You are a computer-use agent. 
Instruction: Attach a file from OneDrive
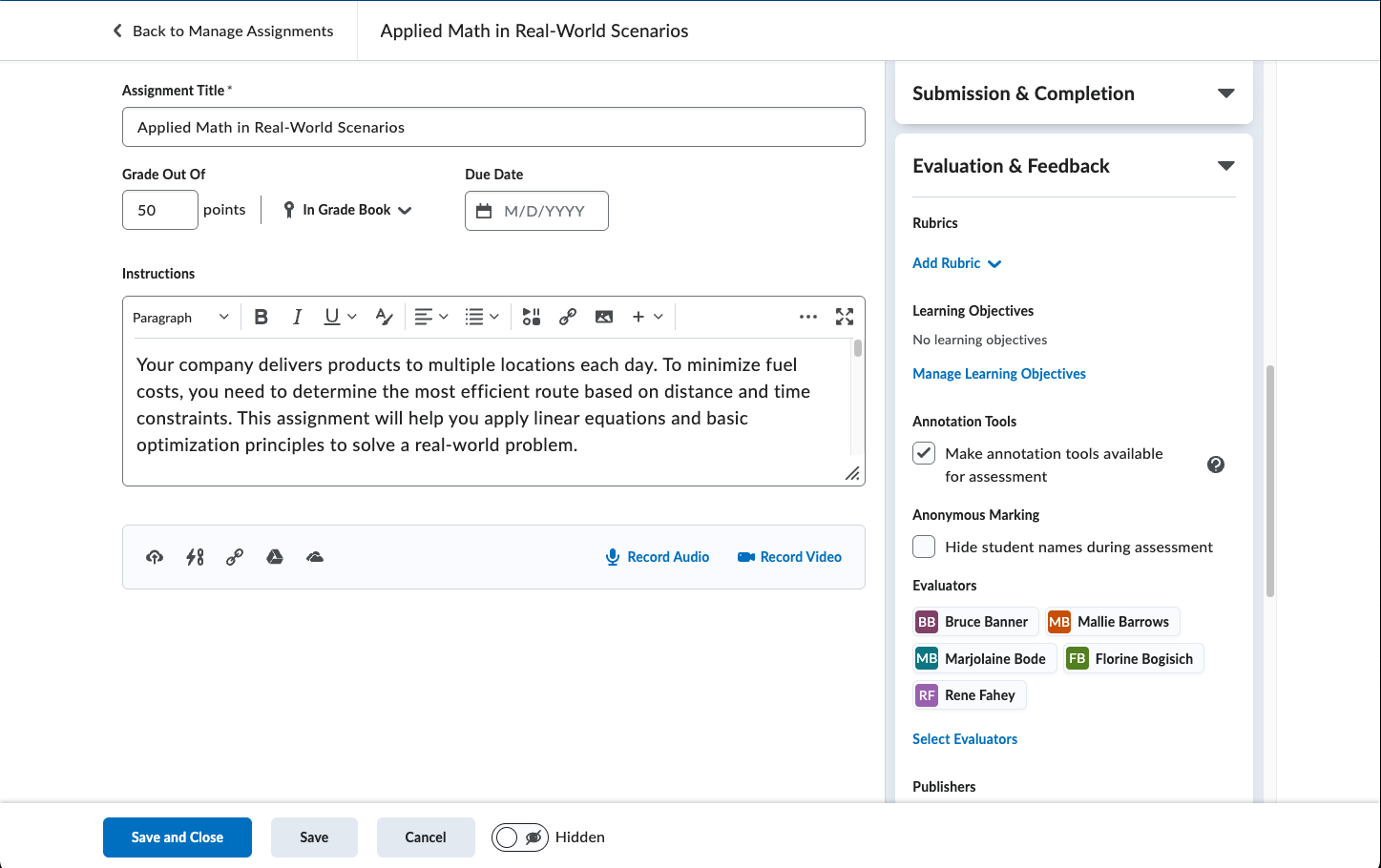(x=315, y=557)
